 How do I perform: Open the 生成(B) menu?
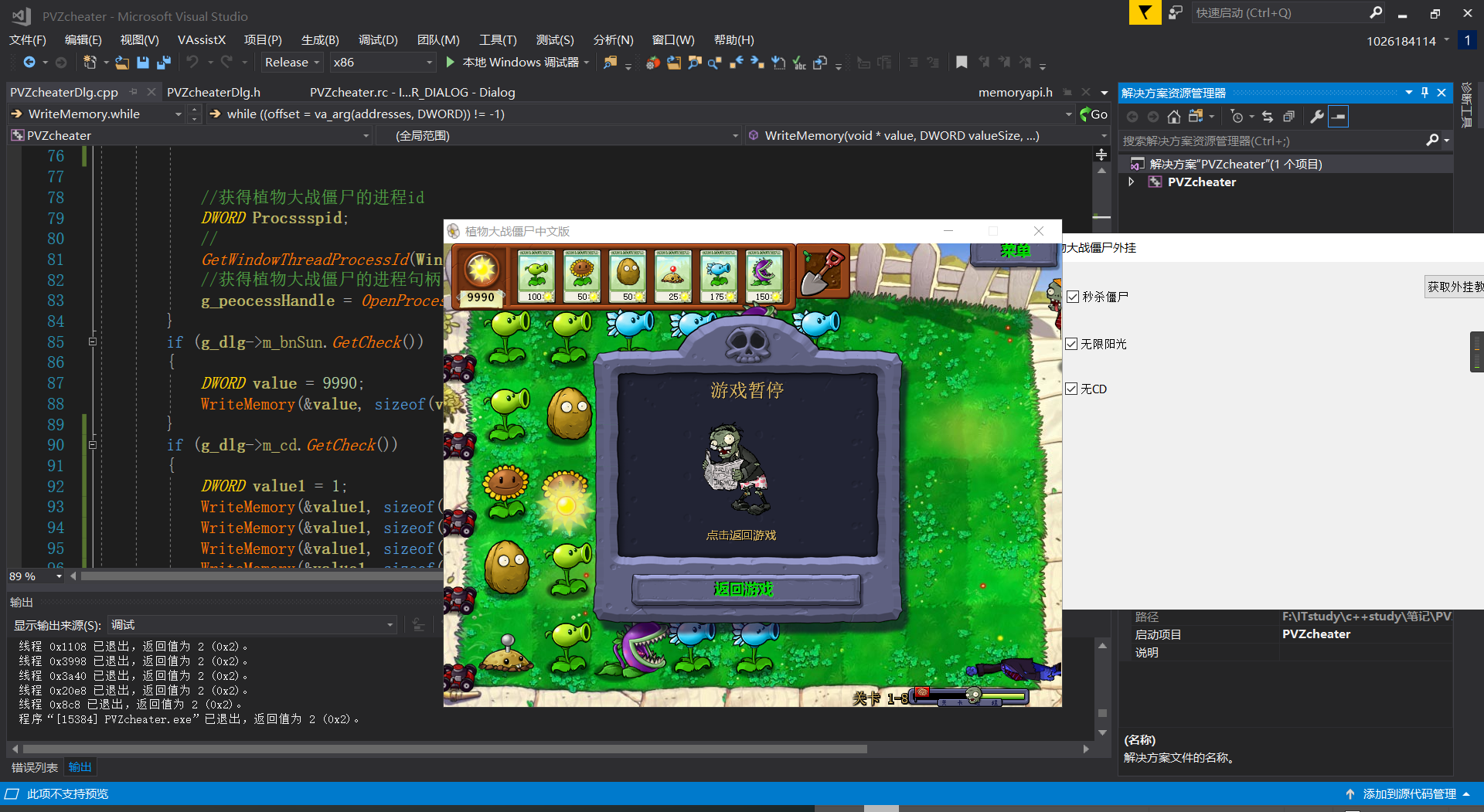pyautogui.click(x=320, y=39)
